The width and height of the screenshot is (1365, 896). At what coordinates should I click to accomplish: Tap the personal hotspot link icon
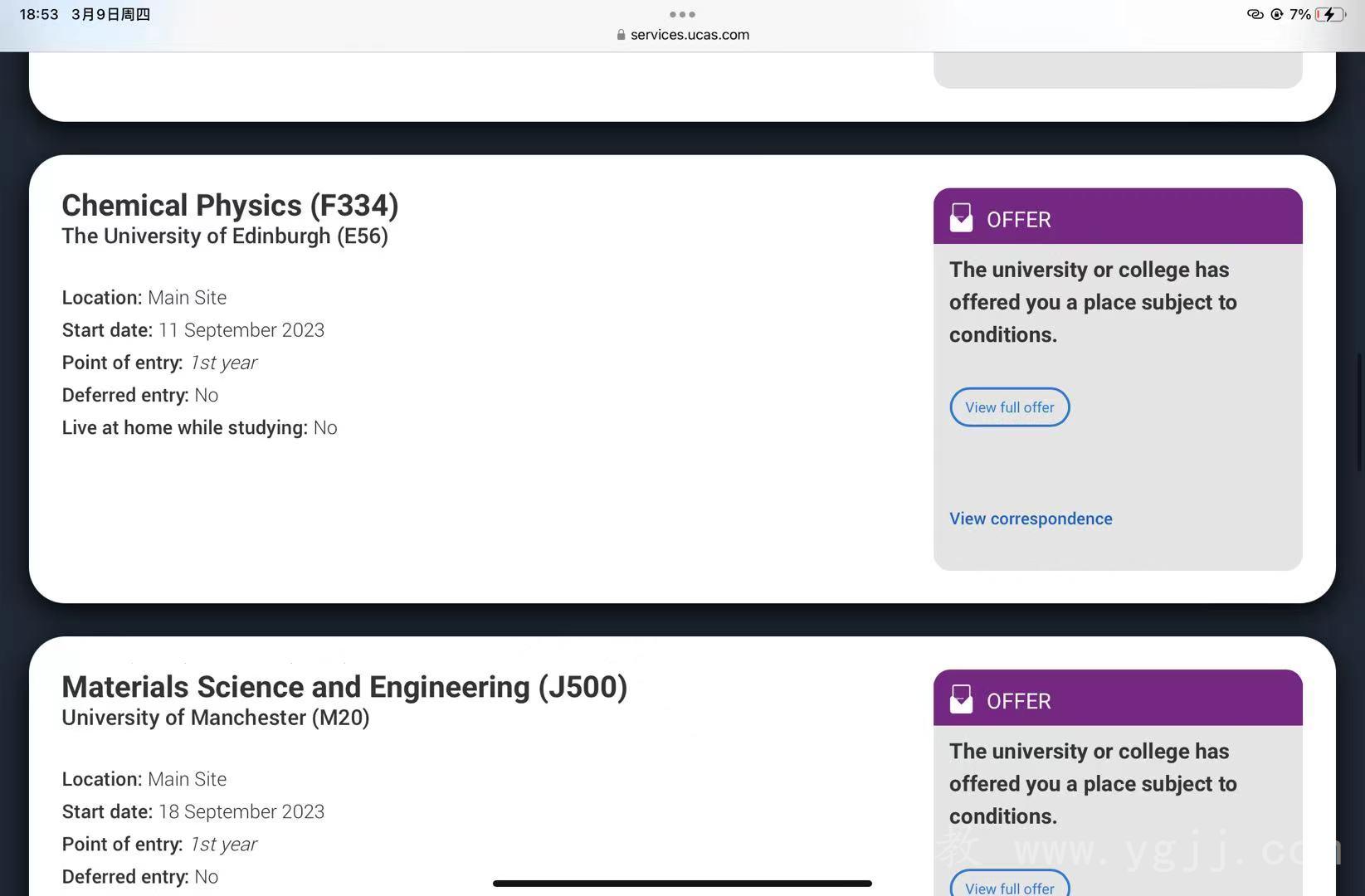point(1255,14)
